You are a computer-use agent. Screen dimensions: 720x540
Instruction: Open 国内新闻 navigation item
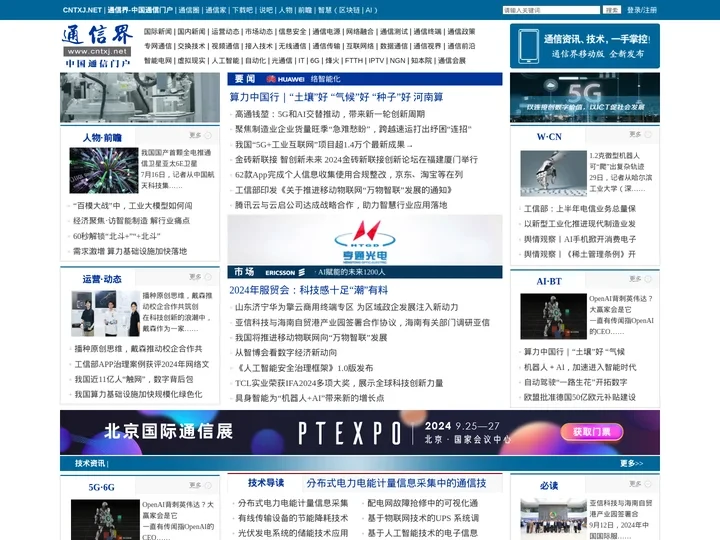click(x=191, y=32)
